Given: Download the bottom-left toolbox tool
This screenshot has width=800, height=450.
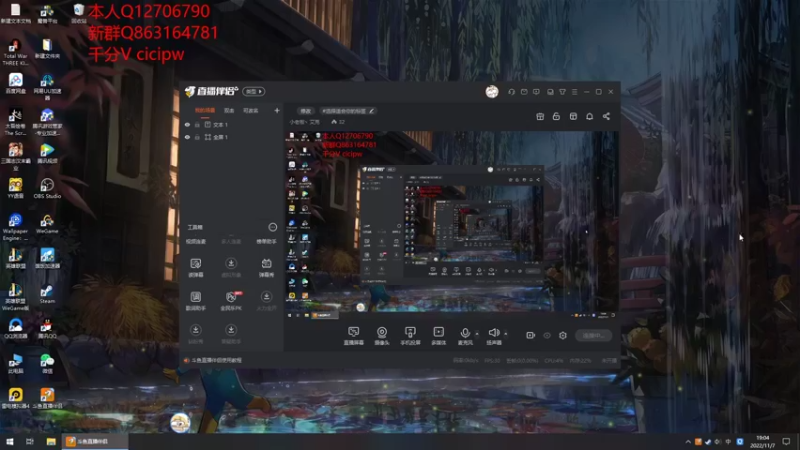Looking at the screenshot, I should click(195, 334).
